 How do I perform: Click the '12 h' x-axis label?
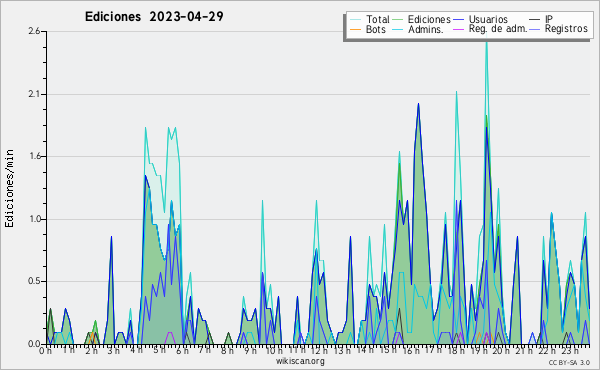click(x=319, y=351)
